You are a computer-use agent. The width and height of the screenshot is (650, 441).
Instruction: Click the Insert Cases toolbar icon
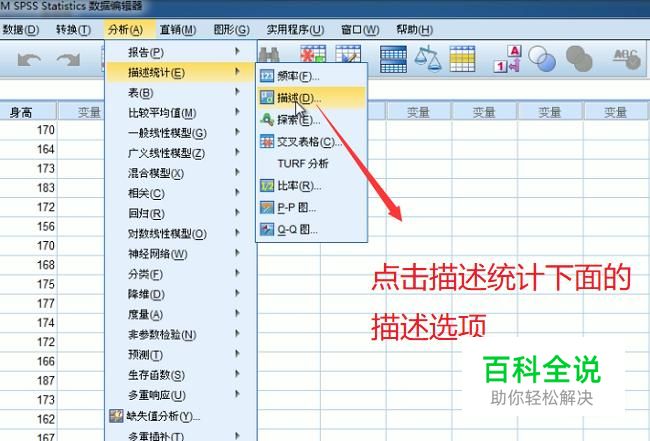[x=313, y=54]
